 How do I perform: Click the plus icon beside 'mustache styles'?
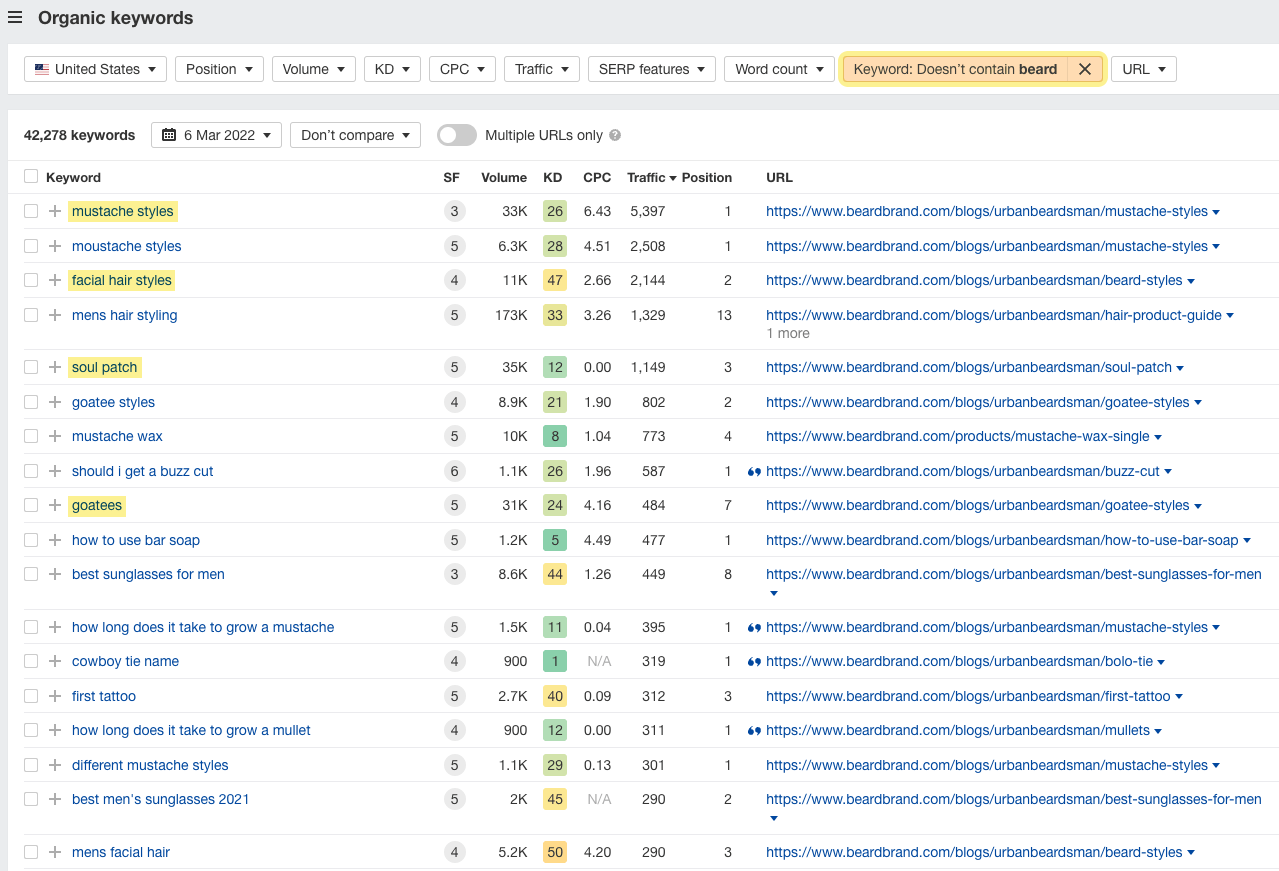54,211
